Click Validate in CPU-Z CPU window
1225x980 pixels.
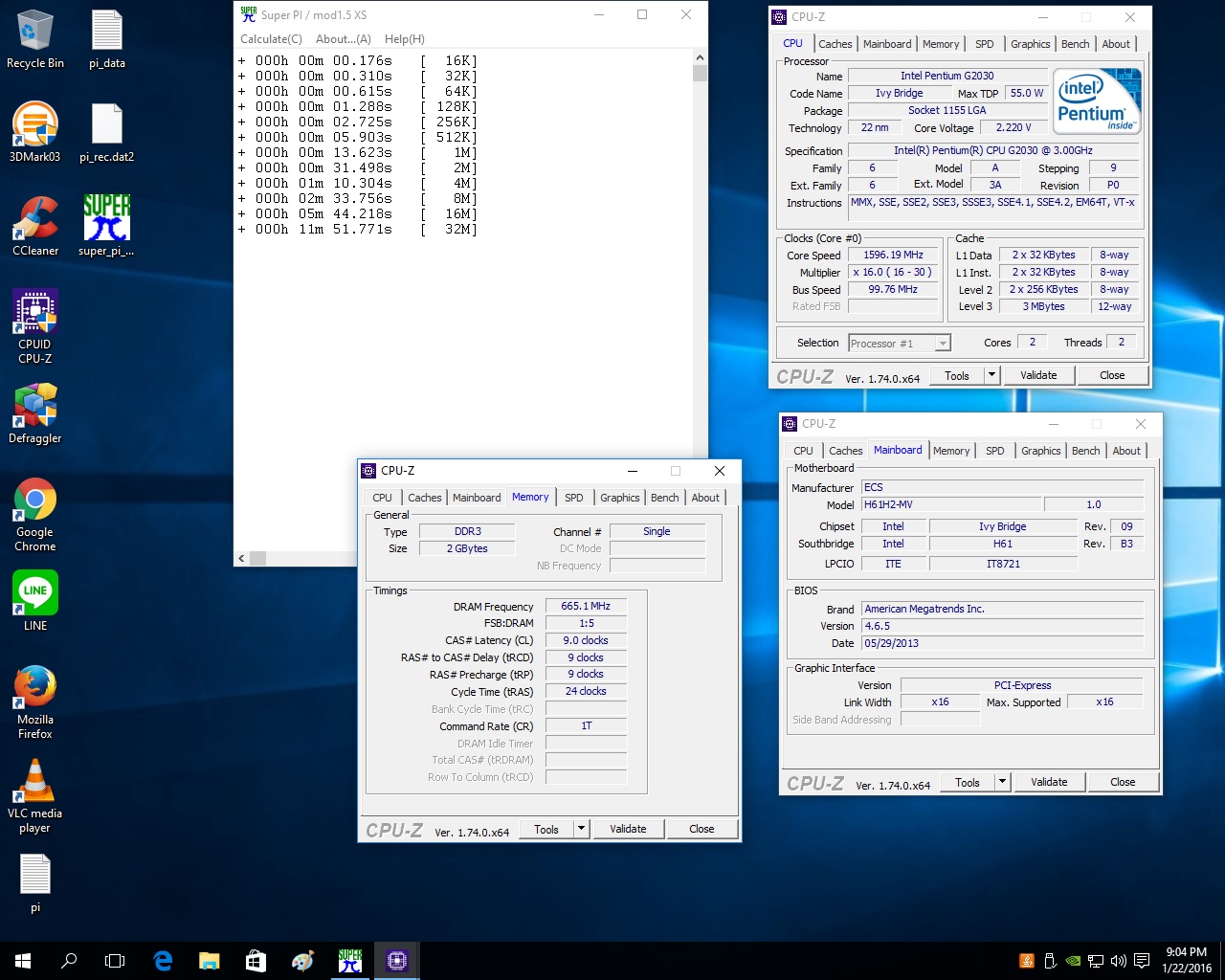(x=1038, y=375)
